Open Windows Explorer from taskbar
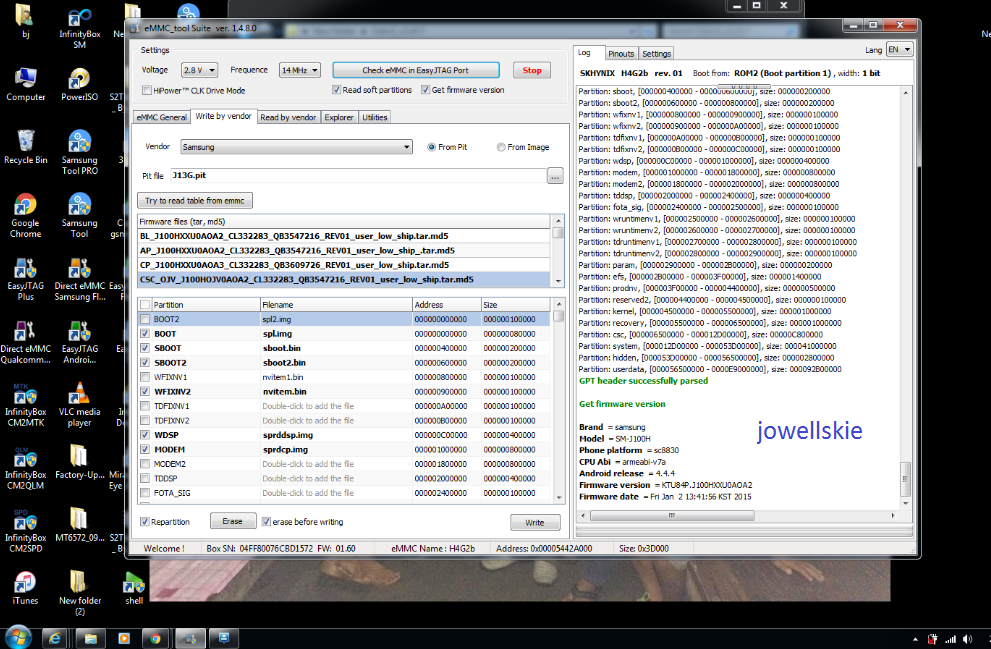Viewport: 991px width, 649px height. [90, 639]
